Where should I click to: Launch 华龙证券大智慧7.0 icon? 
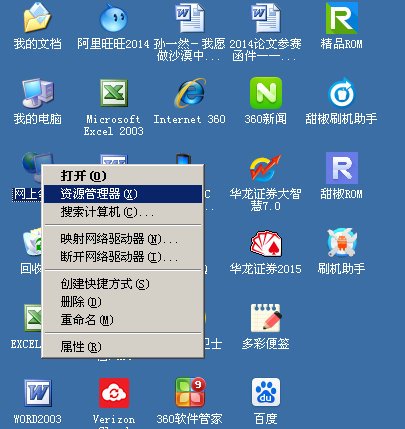[266, 168]
